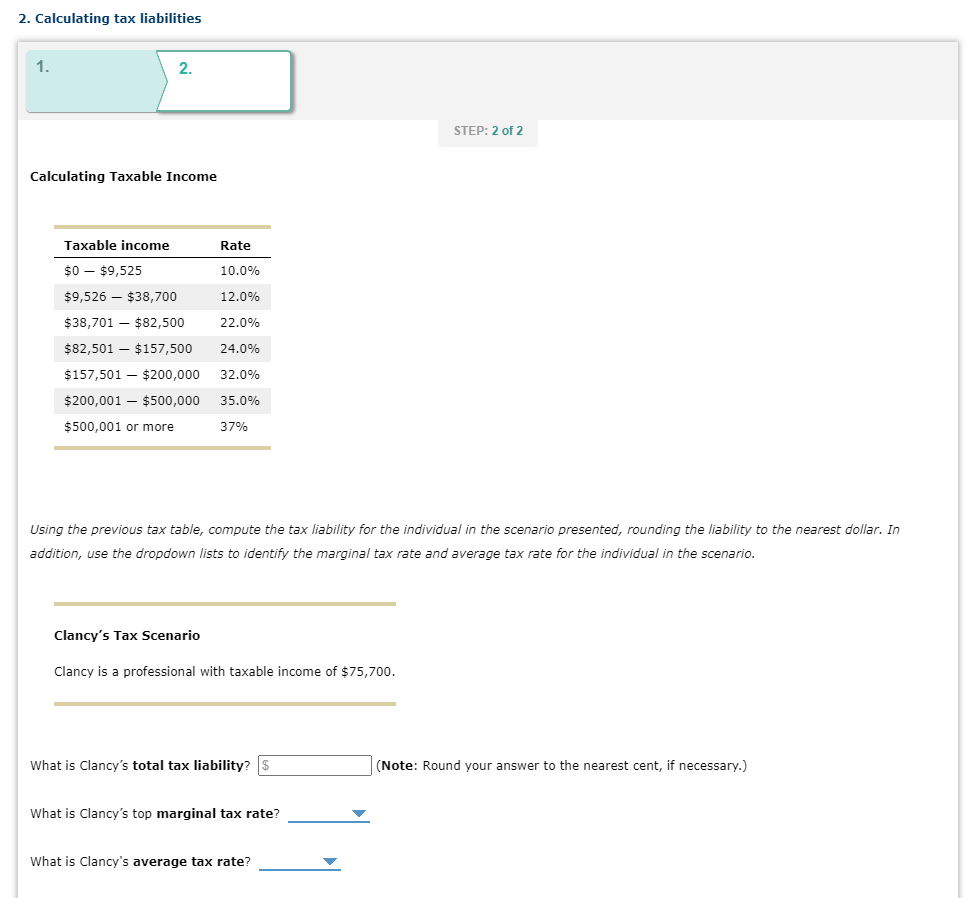Select the $82,501 — $157,500 bracket row
Viewport: 966px width, 898px height.
coord(163,349)
